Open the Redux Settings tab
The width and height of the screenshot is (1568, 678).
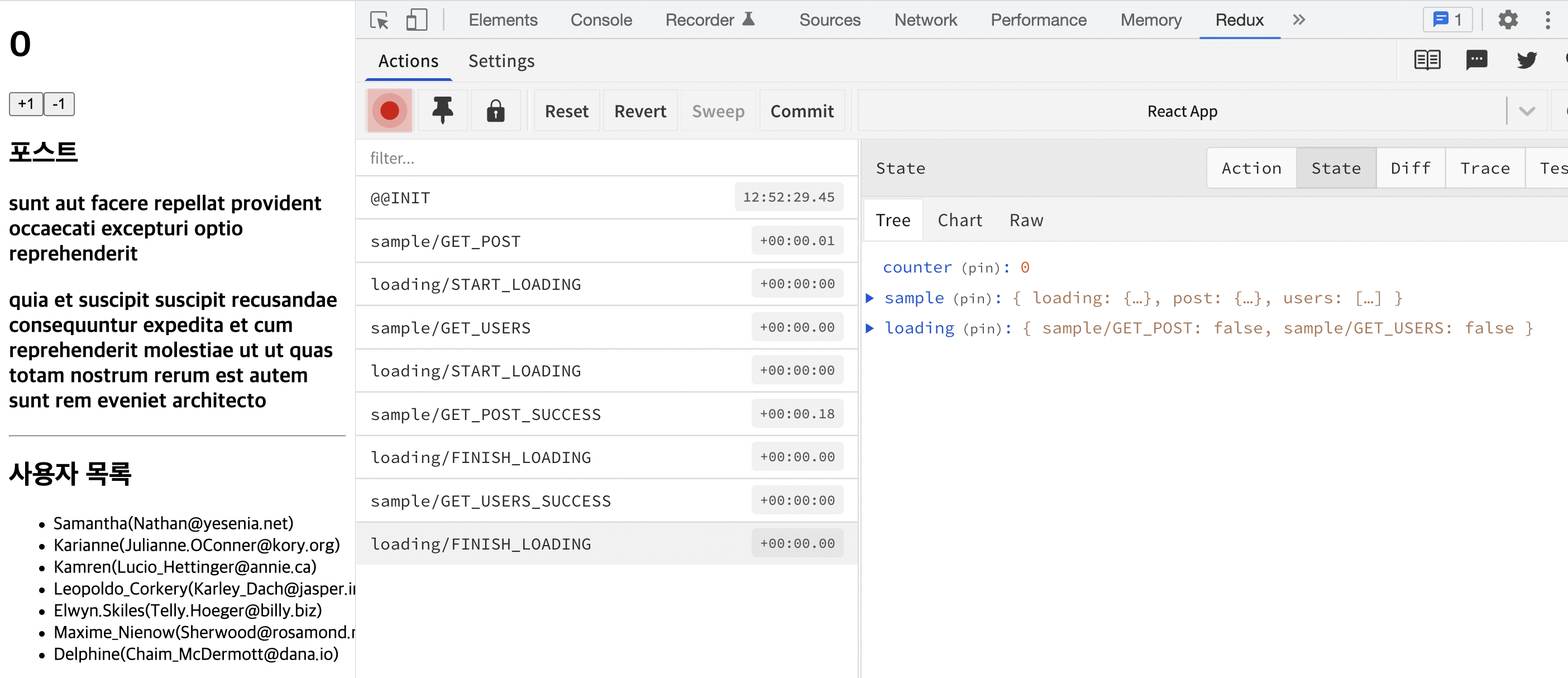[501, 61]
